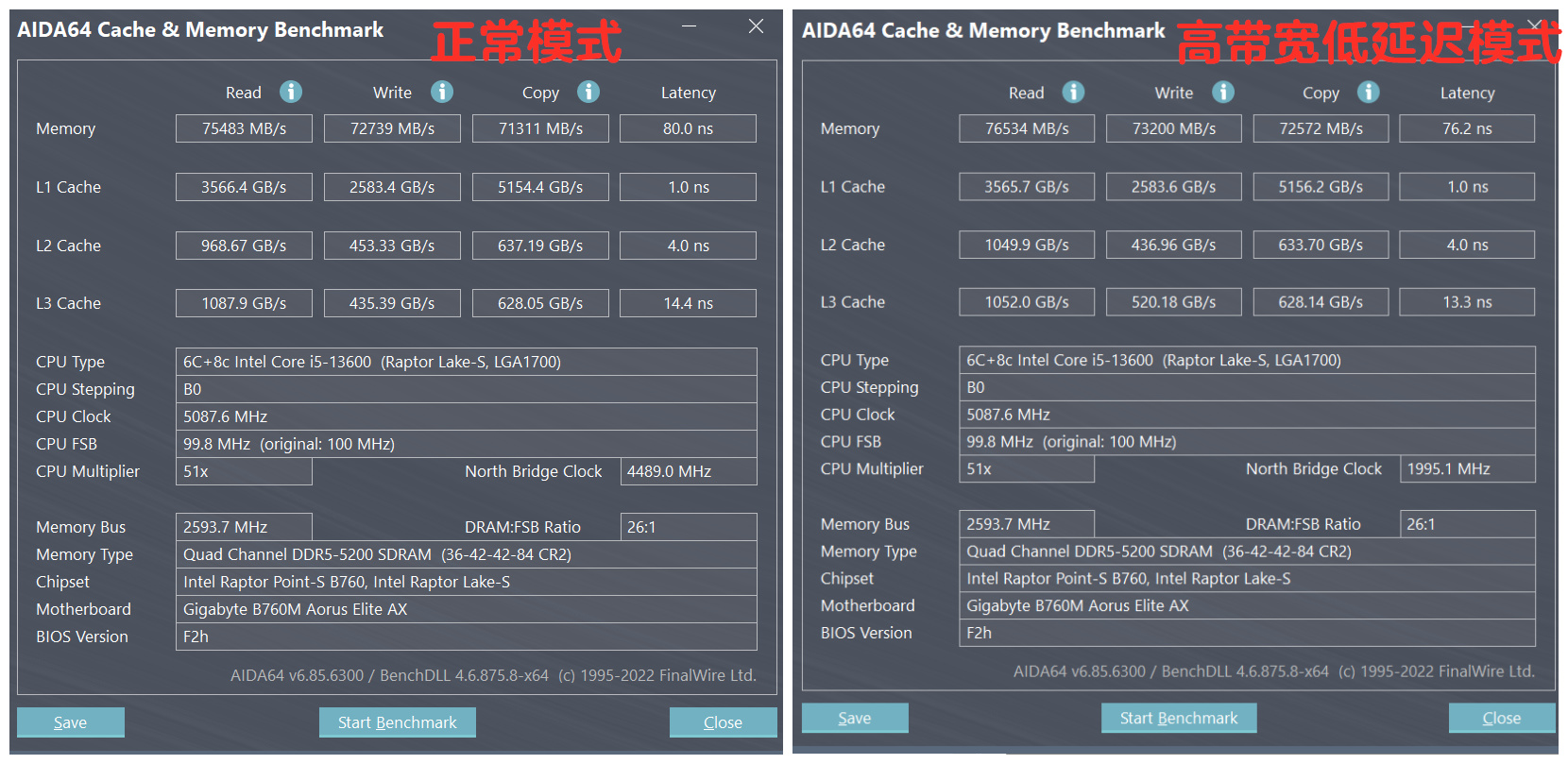Click the 520.18 GB/s L3 write value
This screenshot has width=1568, height=764.
[x=1174, y=302]
